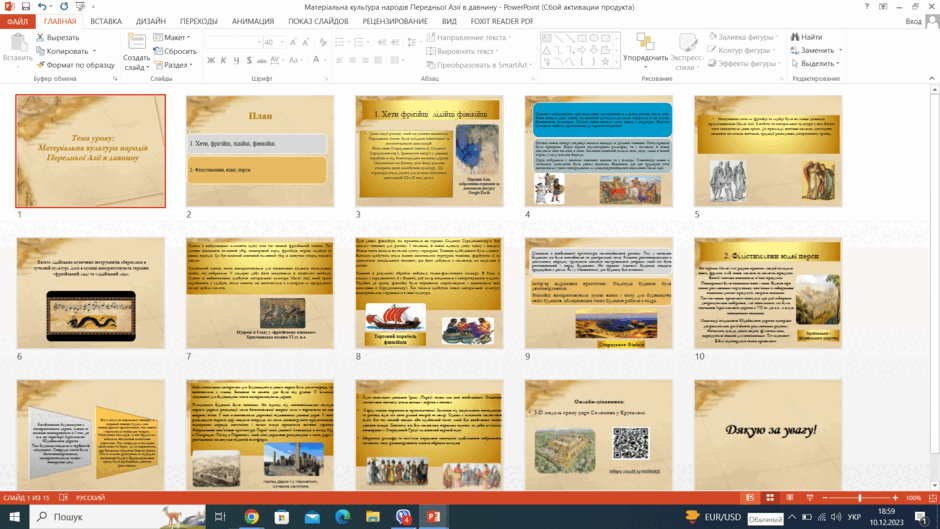Click the Help question mark icon
Viewport: 940px width, 529px height.
click(867, 7)
